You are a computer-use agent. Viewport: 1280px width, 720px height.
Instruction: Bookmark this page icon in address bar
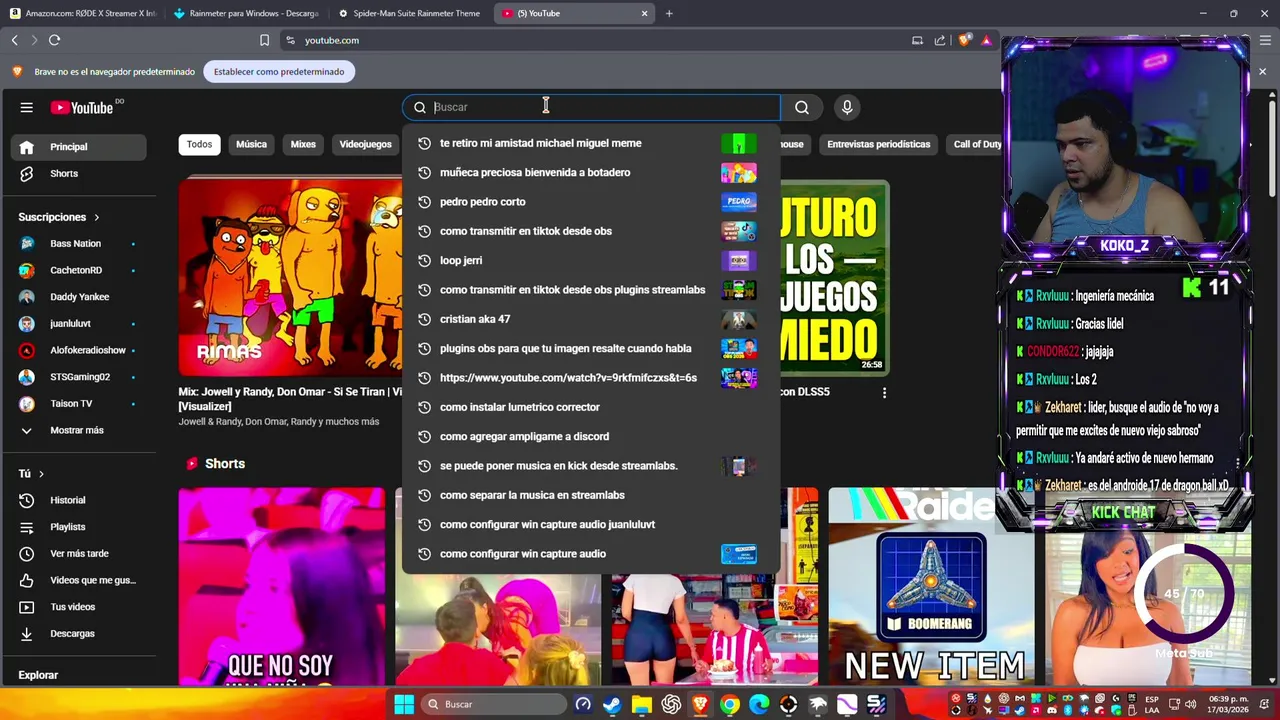point(264,40)
